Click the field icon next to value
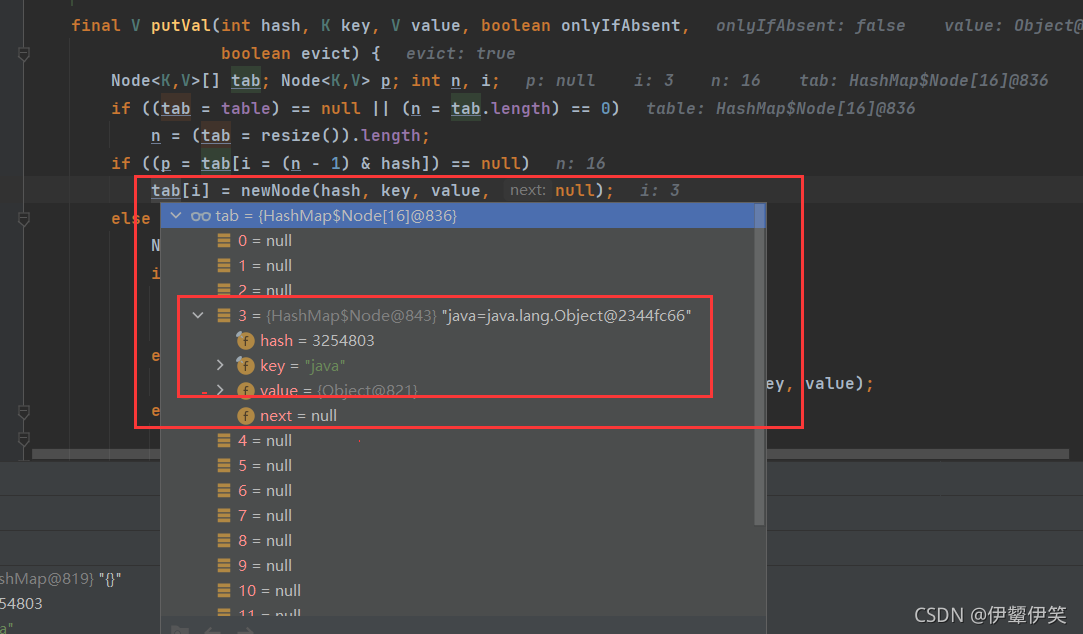 245,391
